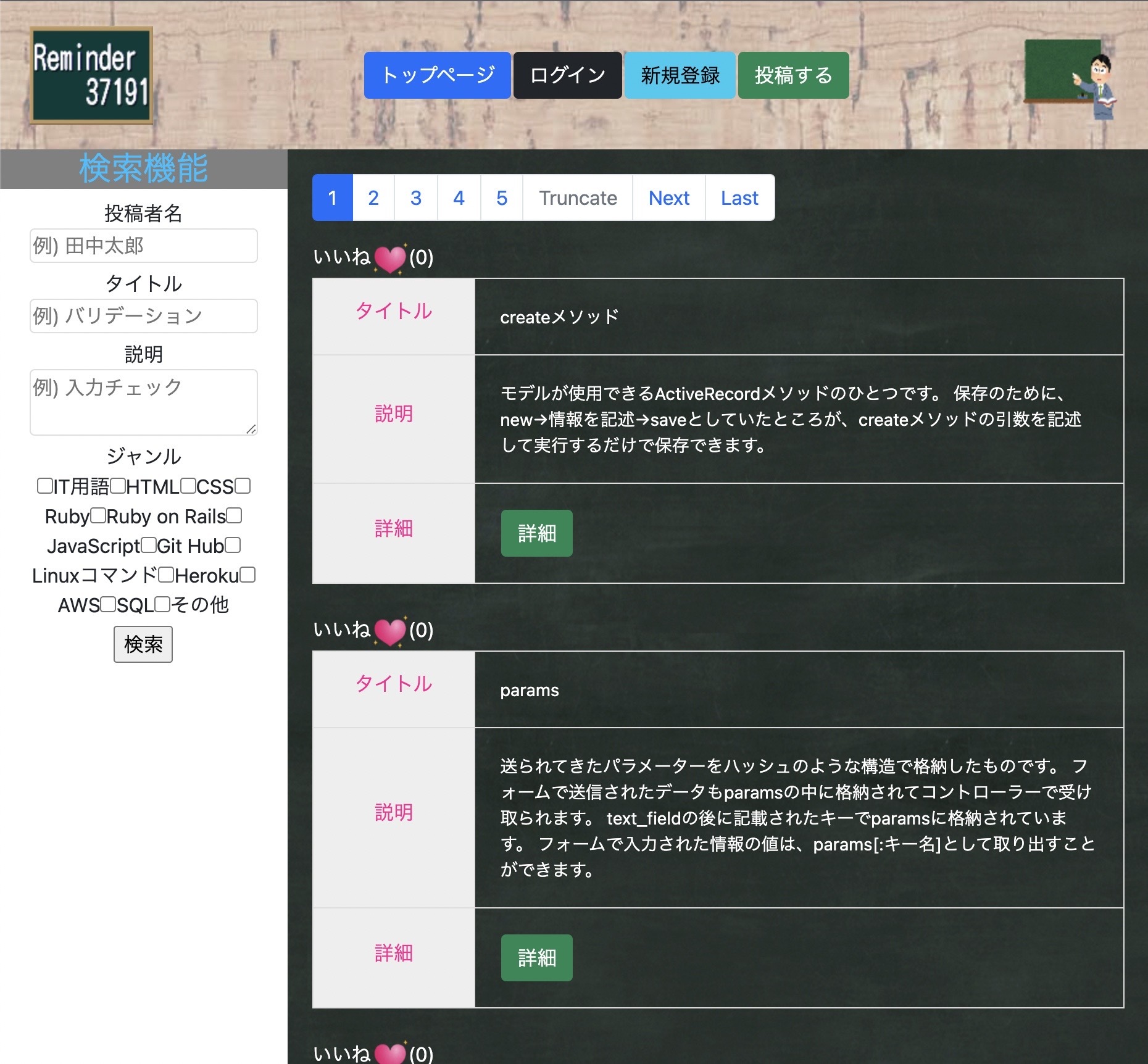Open the ログイン button
The height and width of the screenshot is (1064, 1148).
pyautogui.click(x=568, y=75)
